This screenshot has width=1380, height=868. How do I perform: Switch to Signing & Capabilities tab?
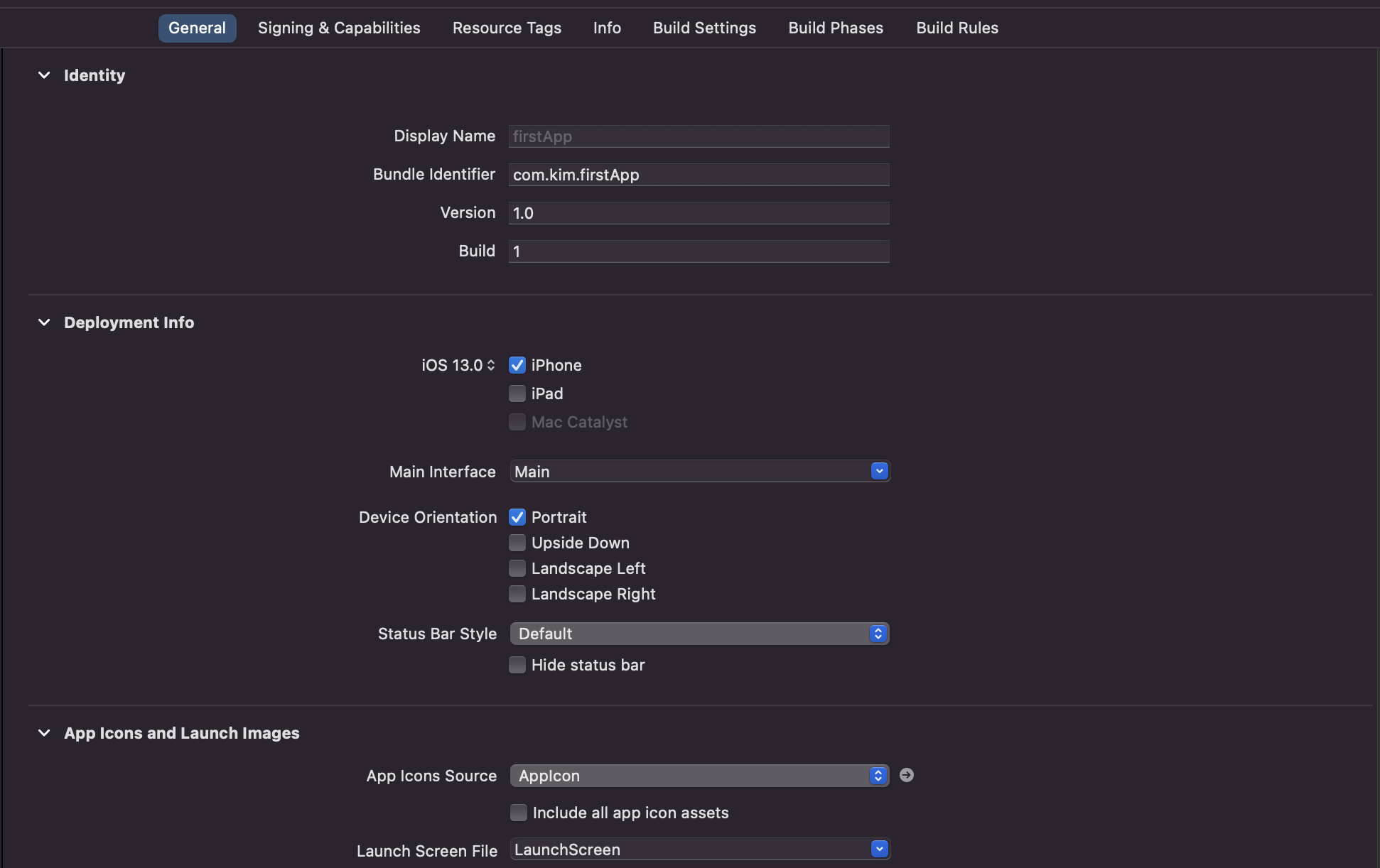point(339,28)
